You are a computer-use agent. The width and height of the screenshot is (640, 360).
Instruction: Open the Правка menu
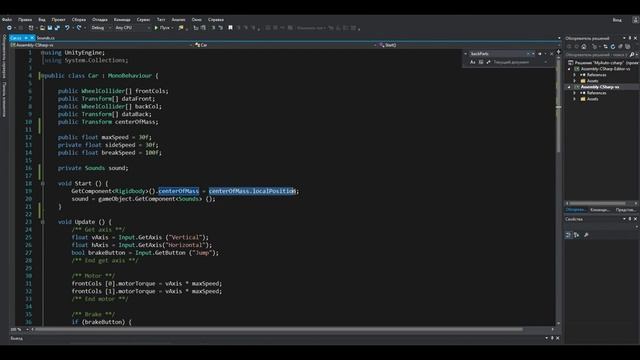click(25, 20)
